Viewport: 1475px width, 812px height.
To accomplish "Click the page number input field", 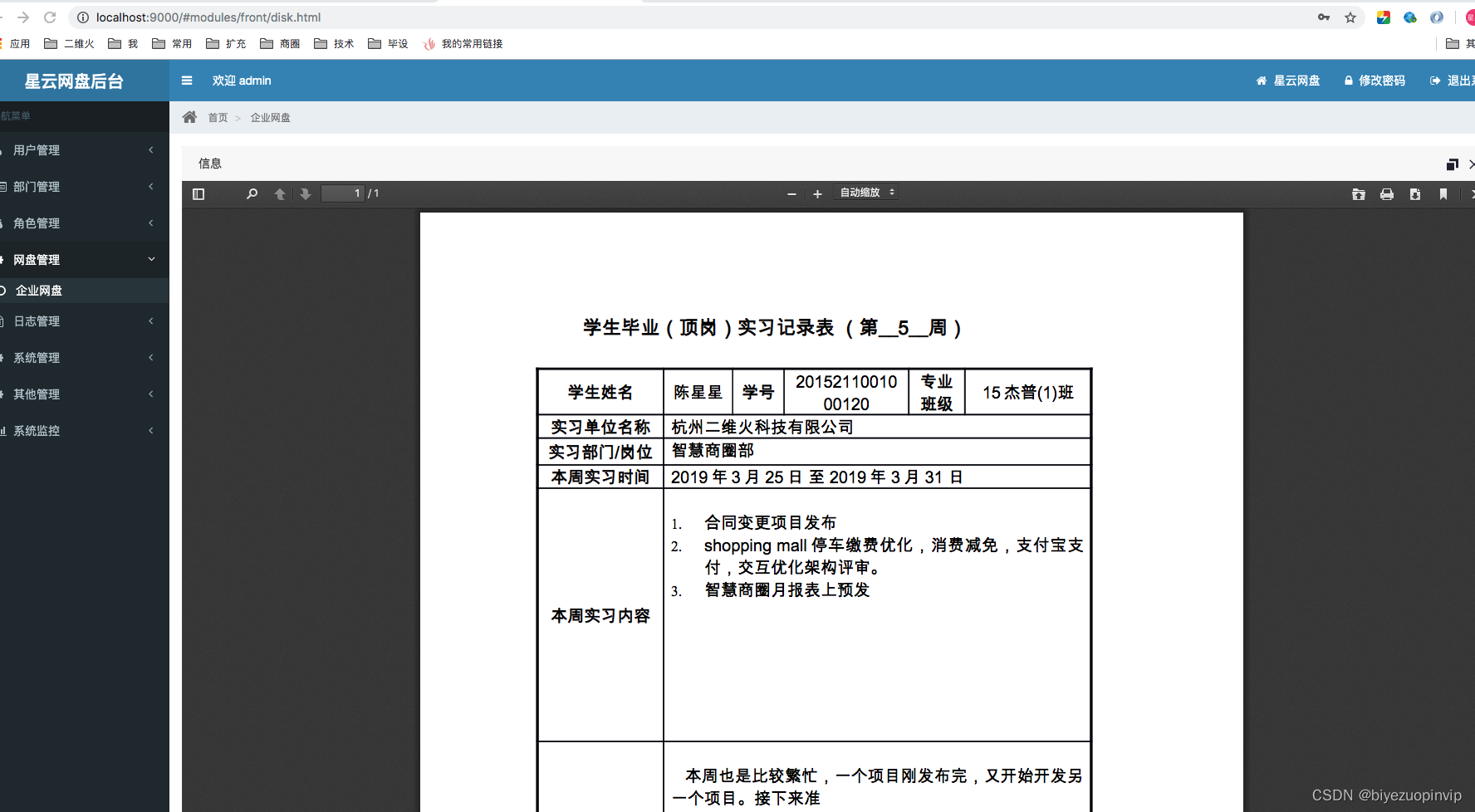I will coord(343,193).
